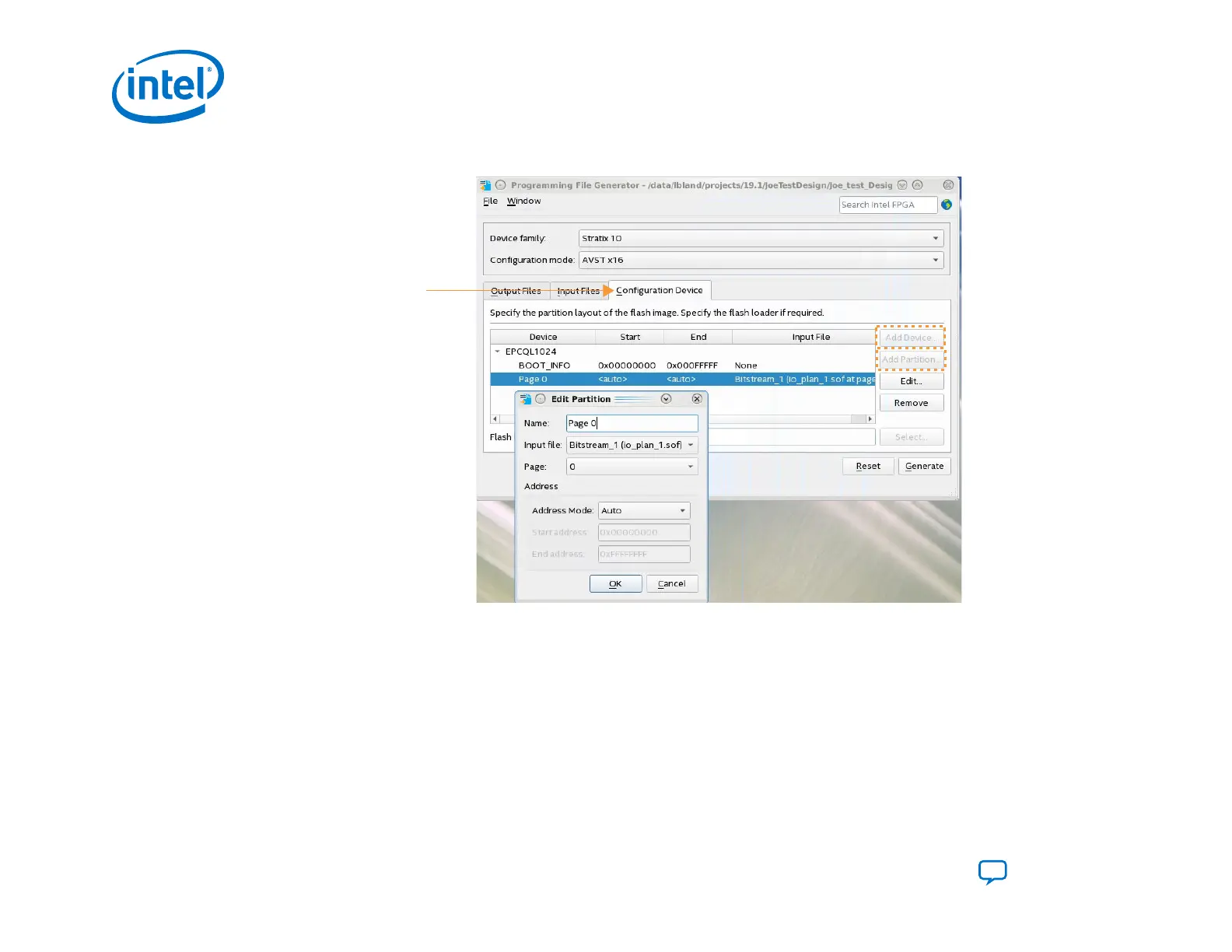Click the 0x000FFFFF end address cell
Viewport: 1232px width, 952px height.
692,366
